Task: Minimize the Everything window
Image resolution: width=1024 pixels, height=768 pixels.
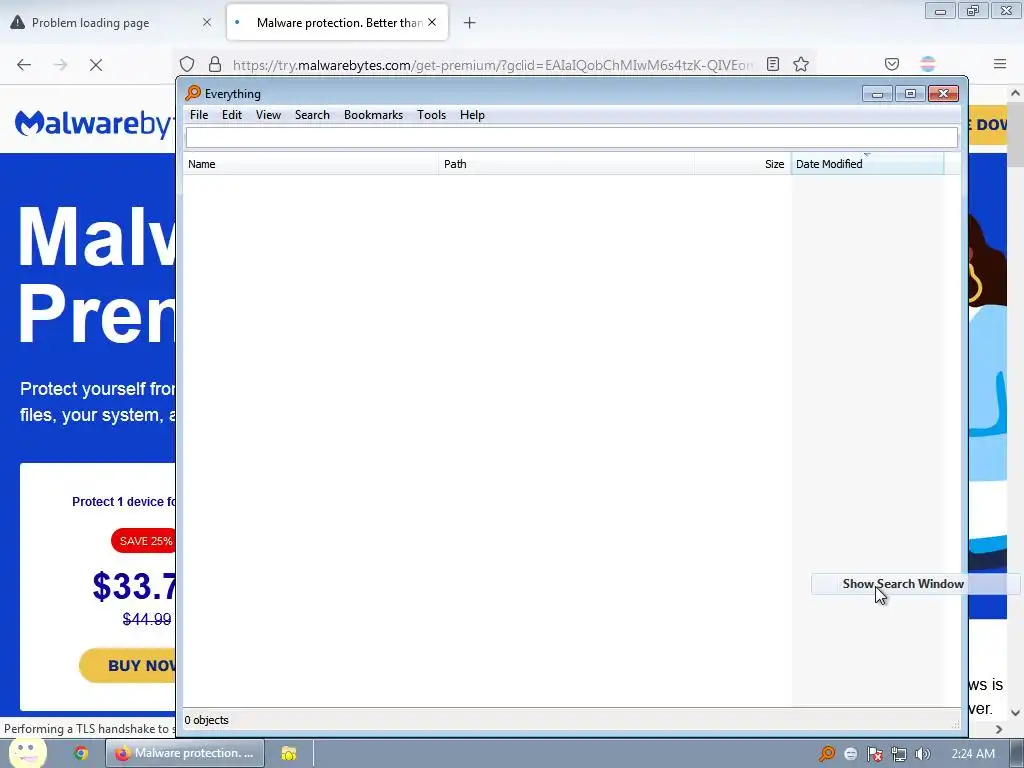Action: (x=877, y=94)
